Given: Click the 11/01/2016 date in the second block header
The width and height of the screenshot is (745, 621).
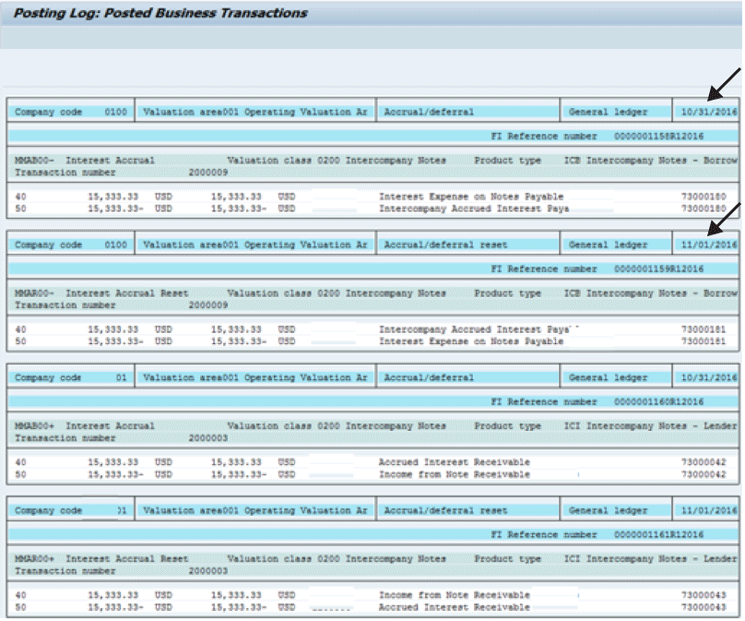Looking at the screenshot, I should [707, 245].
